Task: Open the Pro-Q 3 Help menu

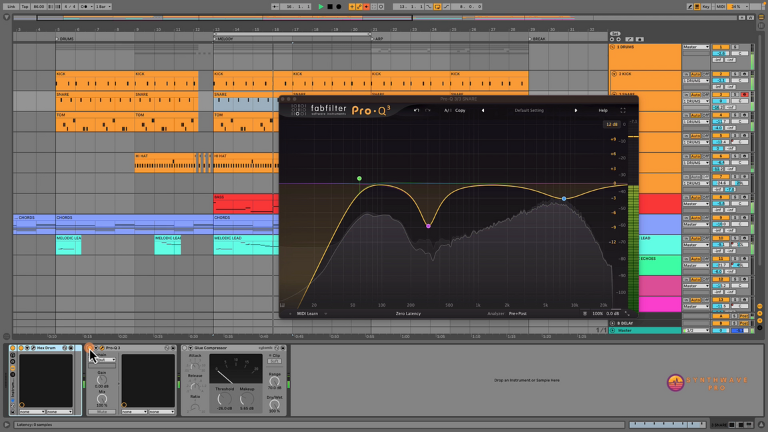Action: coord(603,111)
